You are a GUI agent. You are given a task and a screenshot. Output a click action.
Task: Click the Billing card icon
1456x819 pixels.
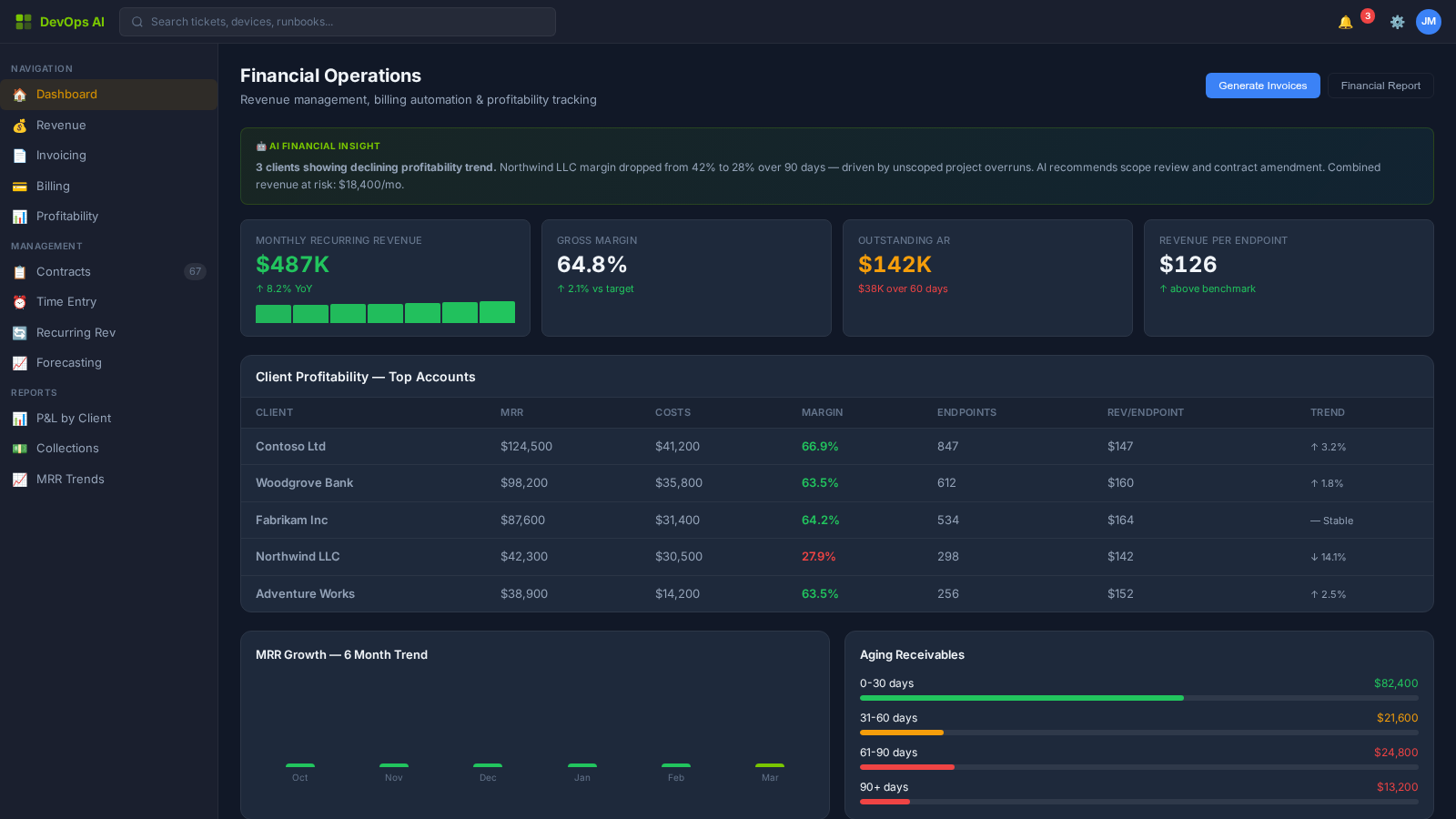pos(19,186)
